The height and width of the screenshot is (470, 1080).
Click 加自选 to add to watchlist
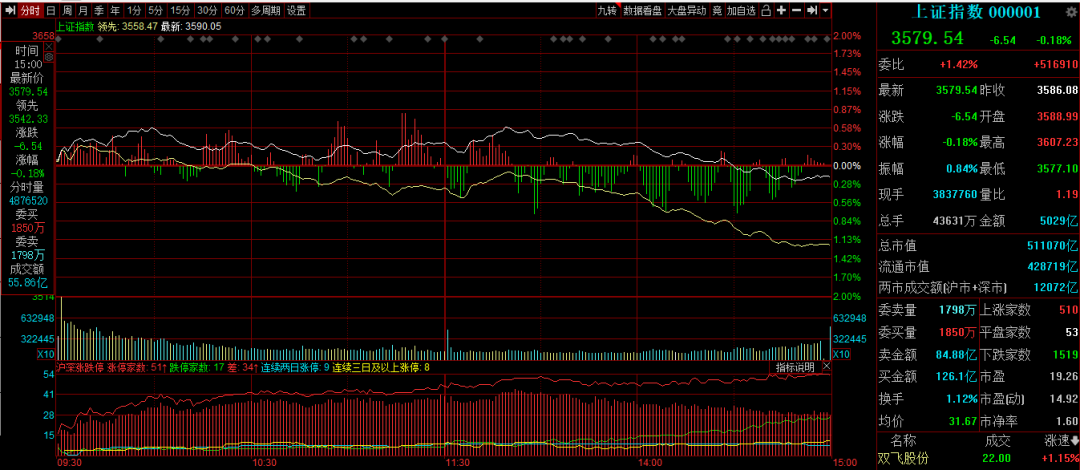tap(741, 10)
